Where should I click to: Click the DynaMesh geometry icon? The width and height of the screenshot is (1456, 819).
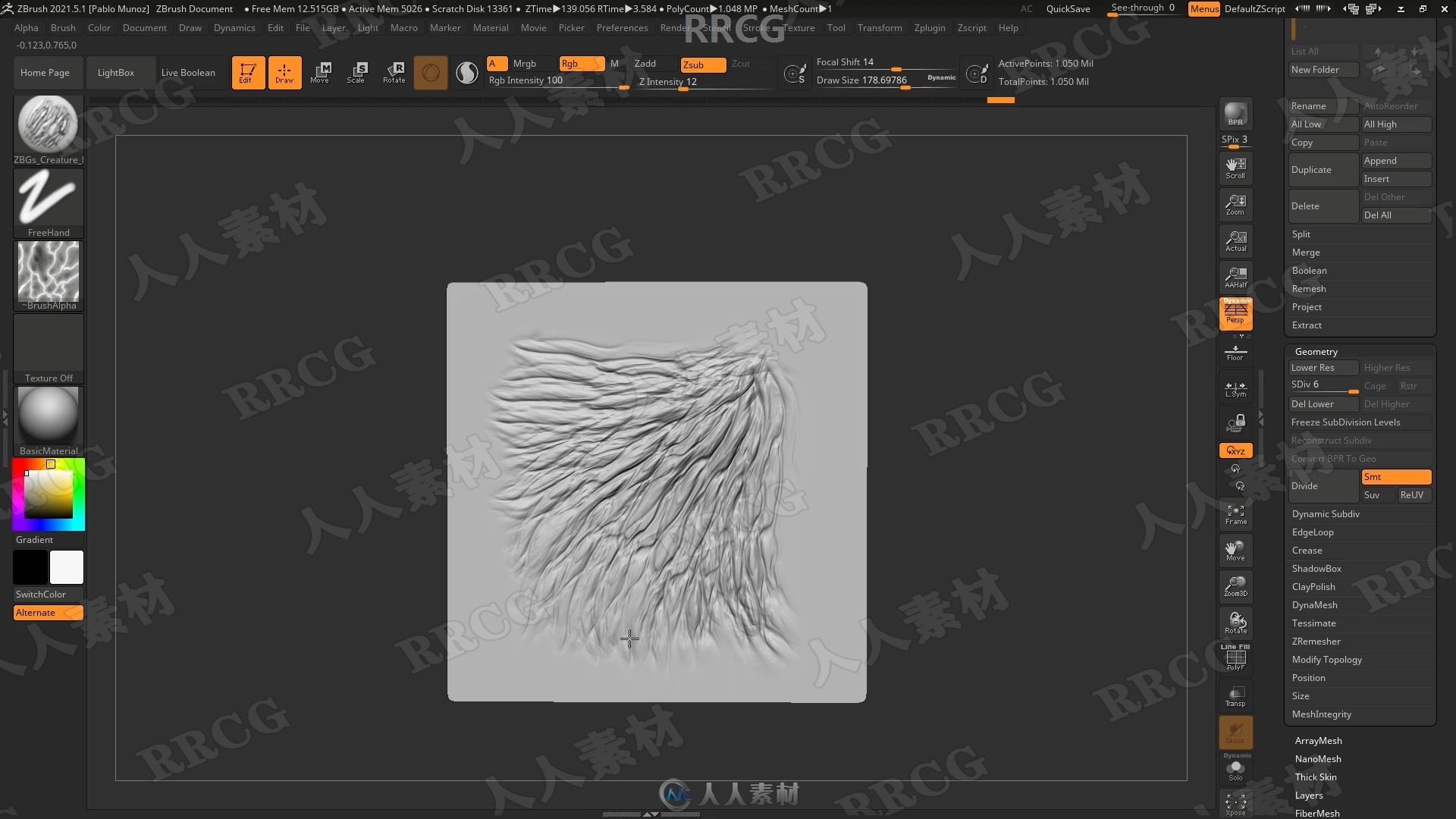pyautogui.click(x=1316, y=604)
